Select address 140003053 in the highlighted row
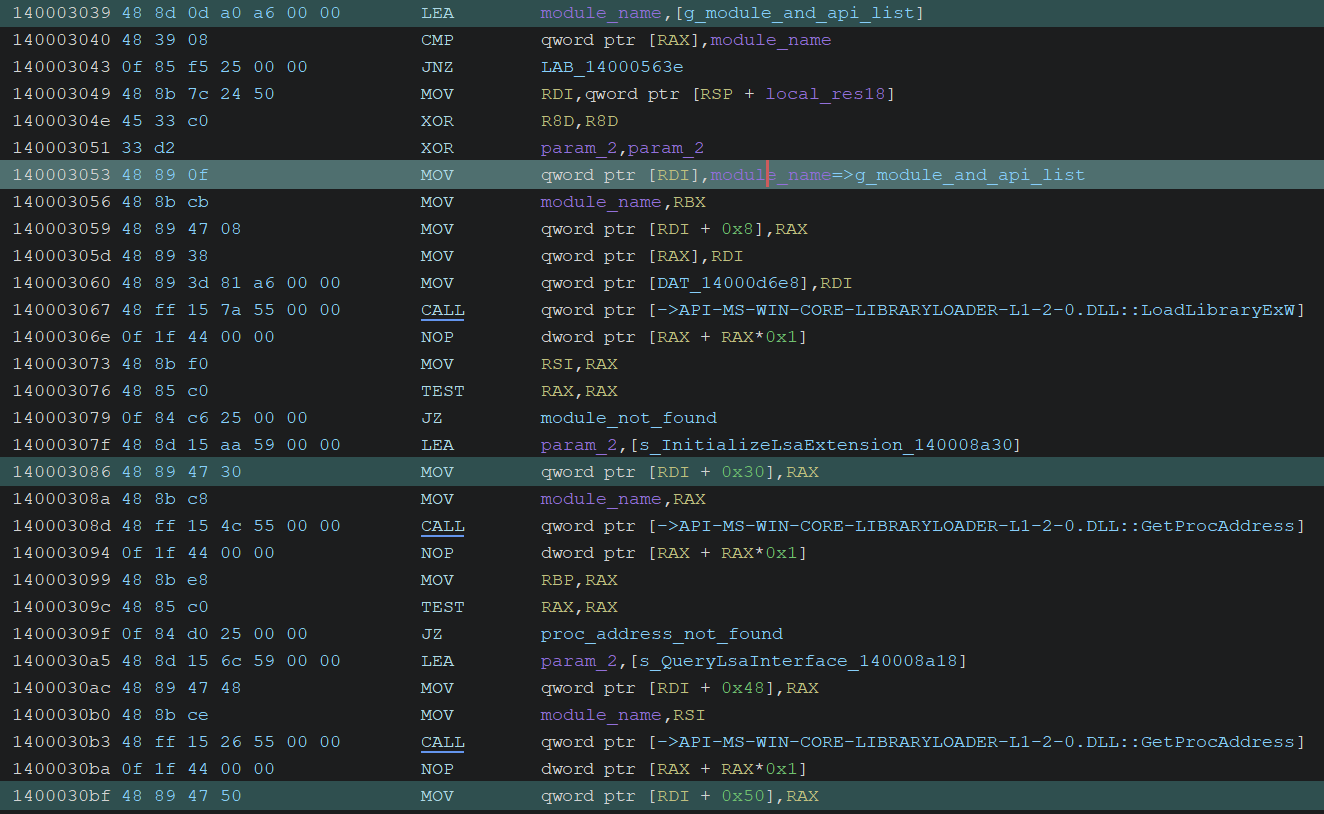This screenshot has height=814, width=1324. click(x=60, y=175)
